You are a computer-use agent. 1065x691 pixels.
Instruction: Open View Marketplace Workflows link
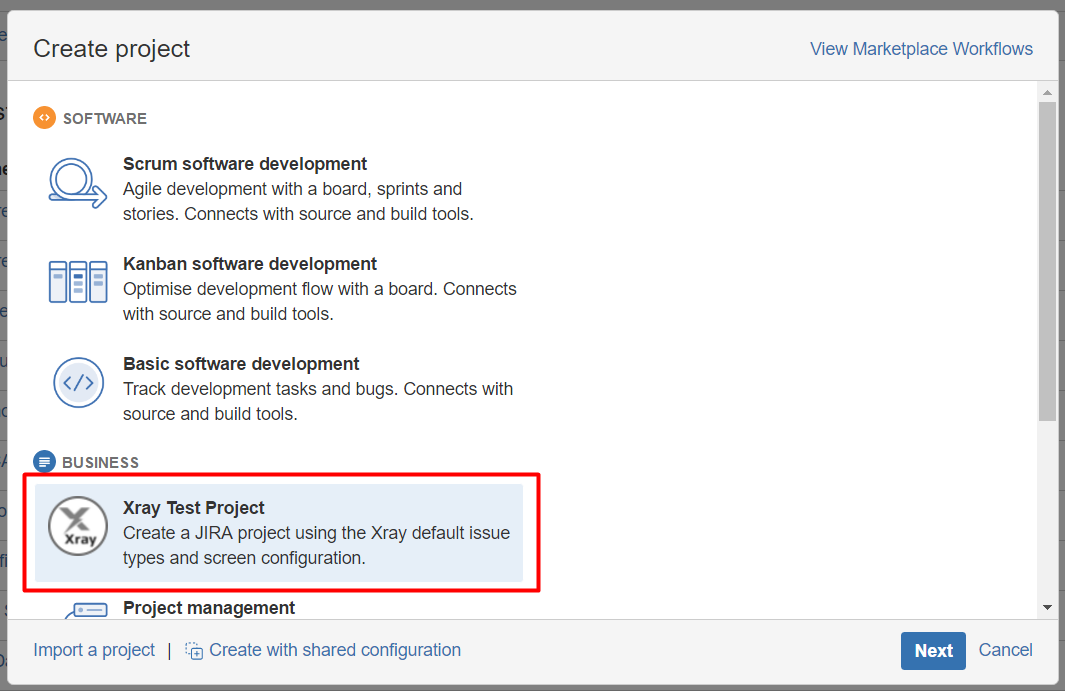click(x=921, y=49)
